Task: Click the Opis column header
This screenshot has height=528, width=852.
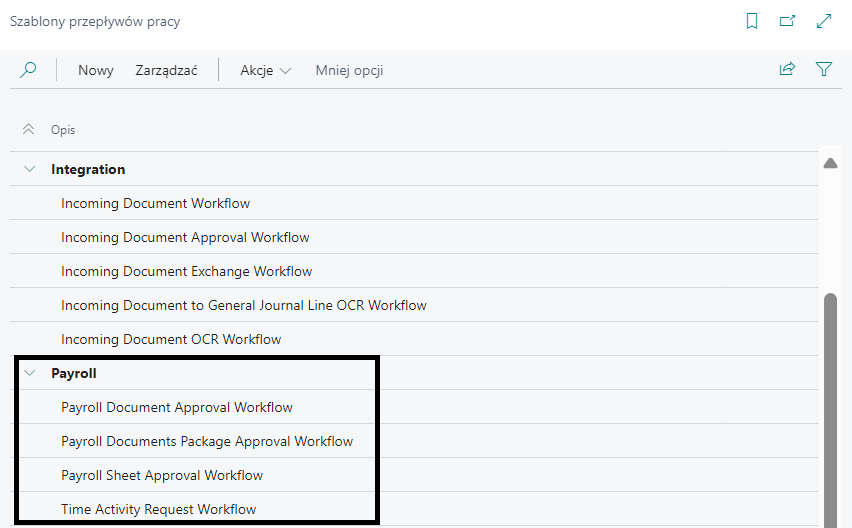Action: click(x=63, y=130)
